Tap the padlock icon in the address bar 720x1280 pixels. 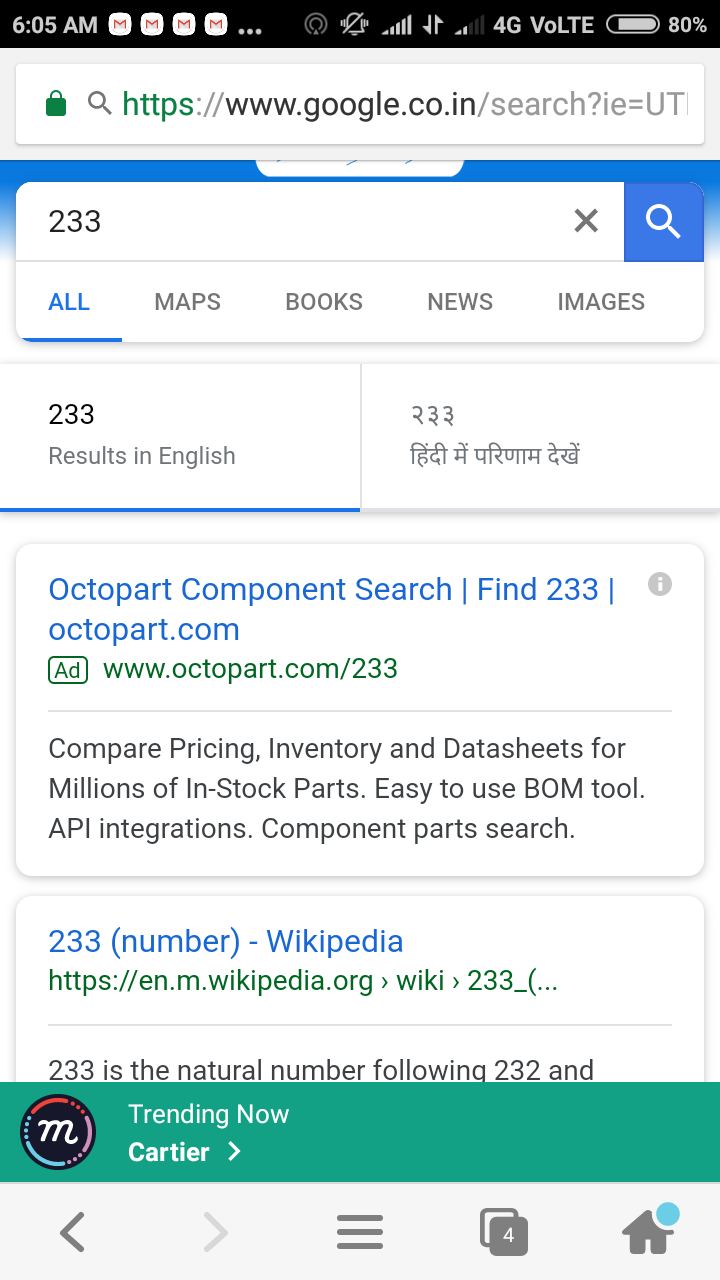[x=57, y=103]
